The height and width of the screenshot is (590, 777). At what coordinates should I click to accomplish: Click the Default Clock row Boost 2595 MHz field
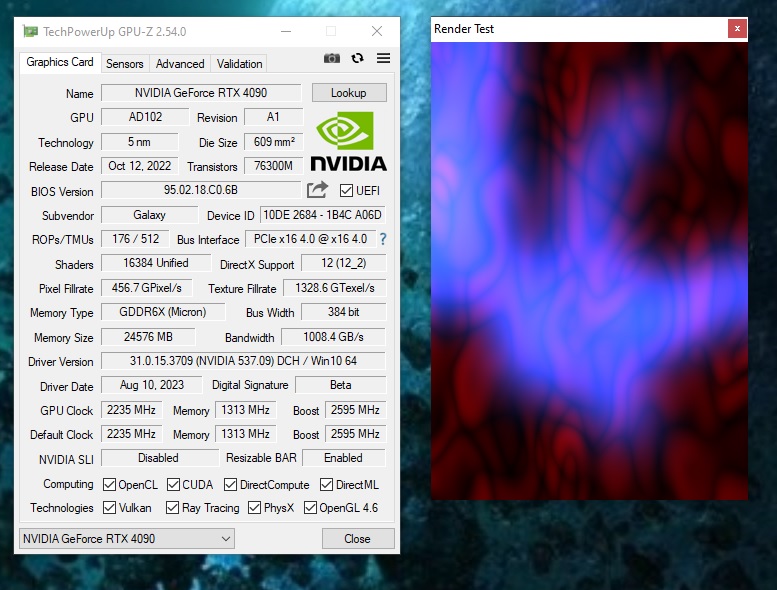click(x=355, y=434)
